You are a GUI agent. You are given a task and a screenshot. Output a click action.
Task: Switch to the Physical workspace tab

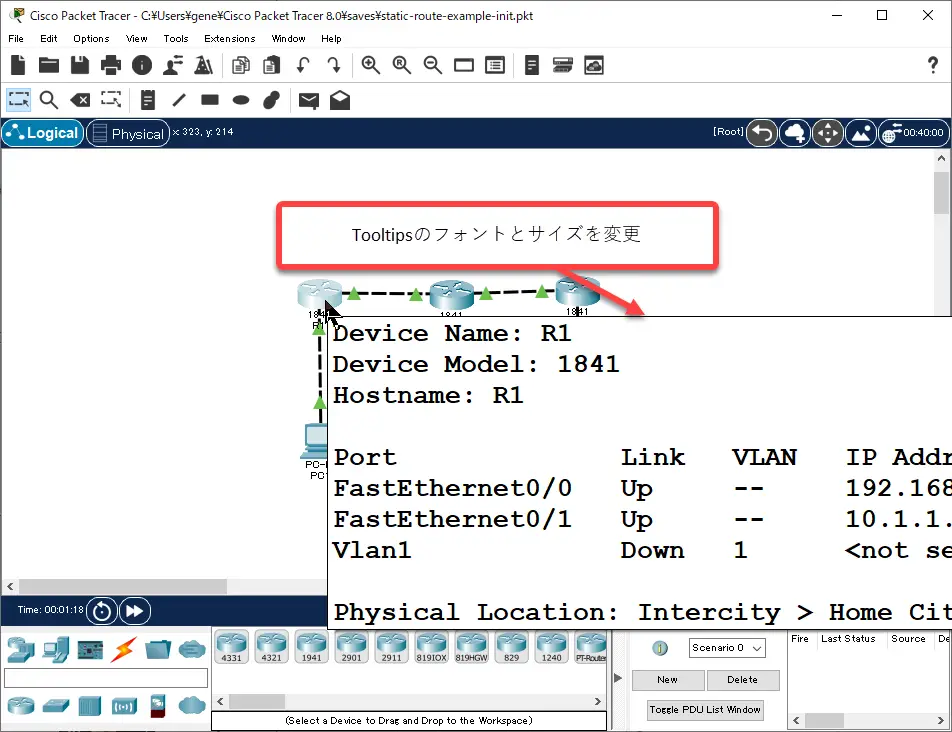[128, 134]
